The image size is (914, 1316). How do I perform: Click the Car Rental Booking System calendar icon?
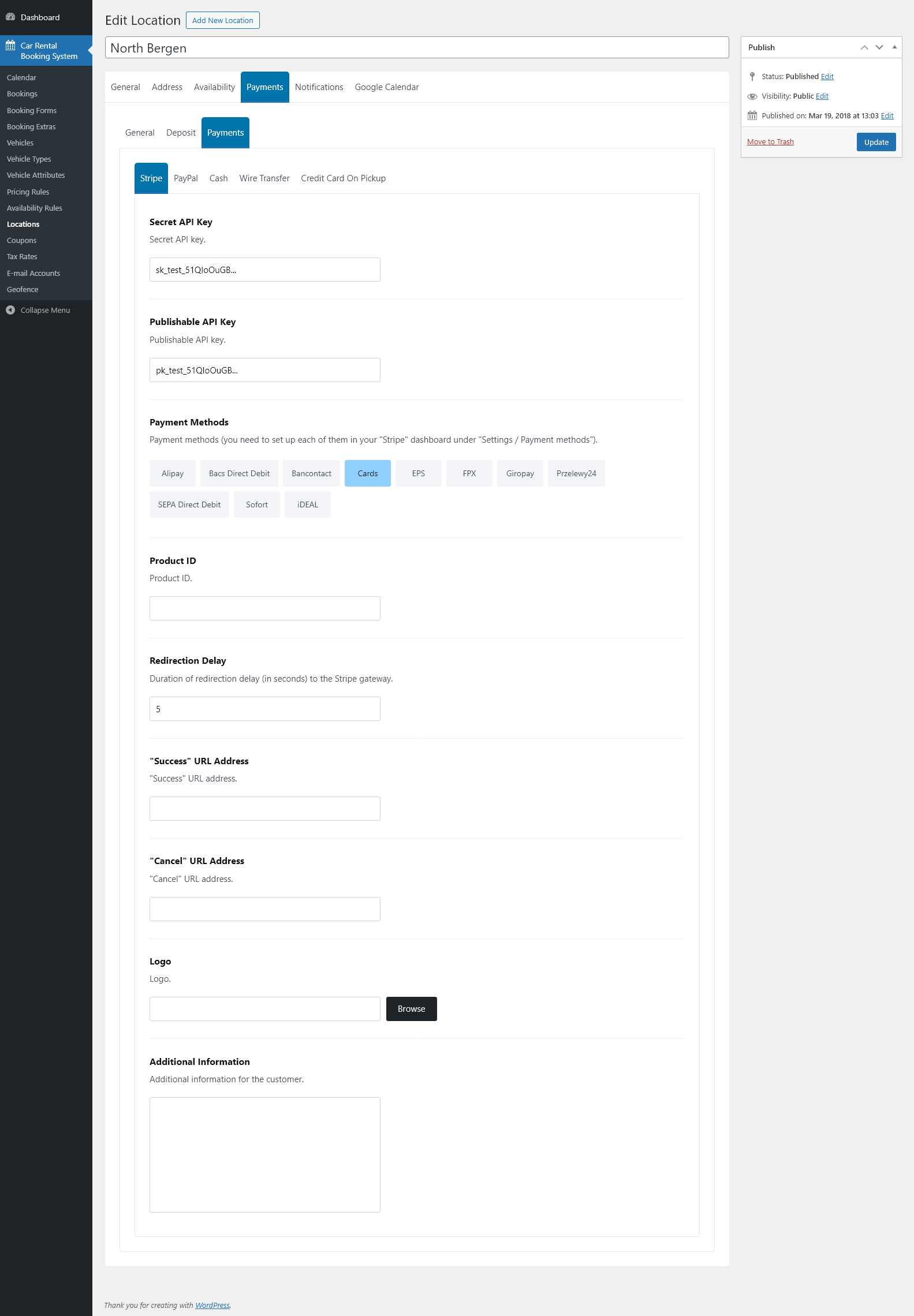(10, 46)
